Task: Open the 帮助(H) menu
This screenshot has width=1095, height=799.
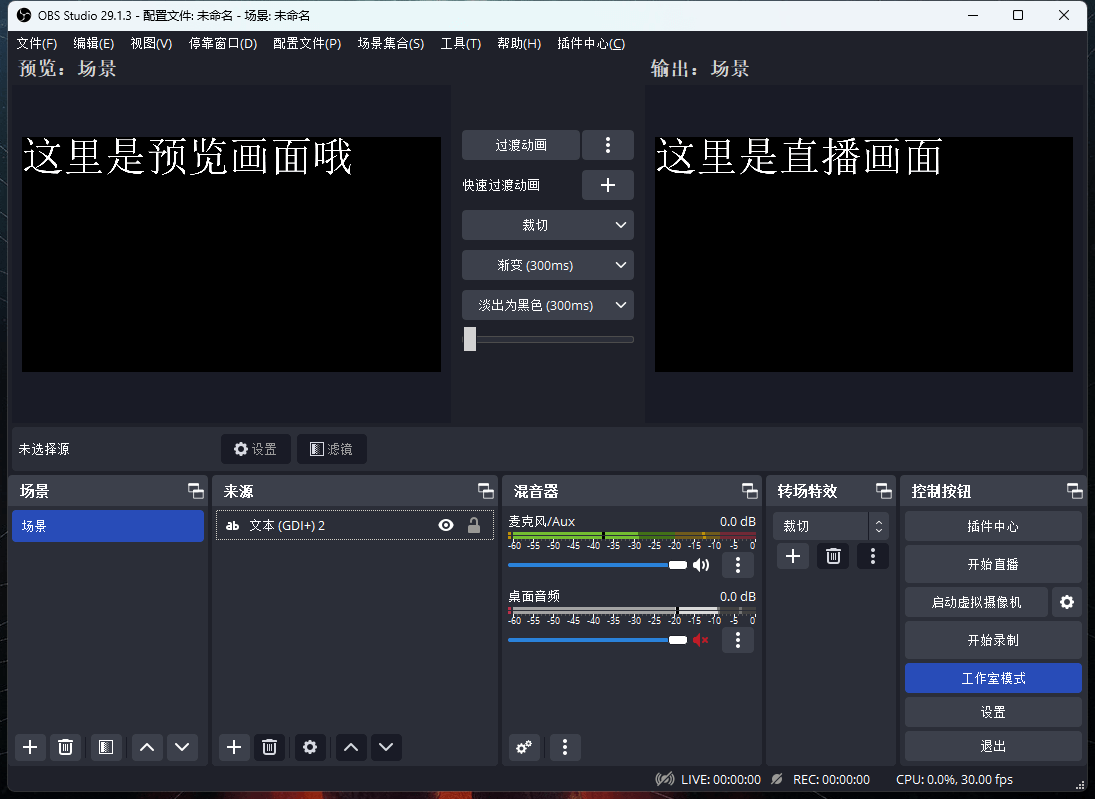Action: coord(519,43)
